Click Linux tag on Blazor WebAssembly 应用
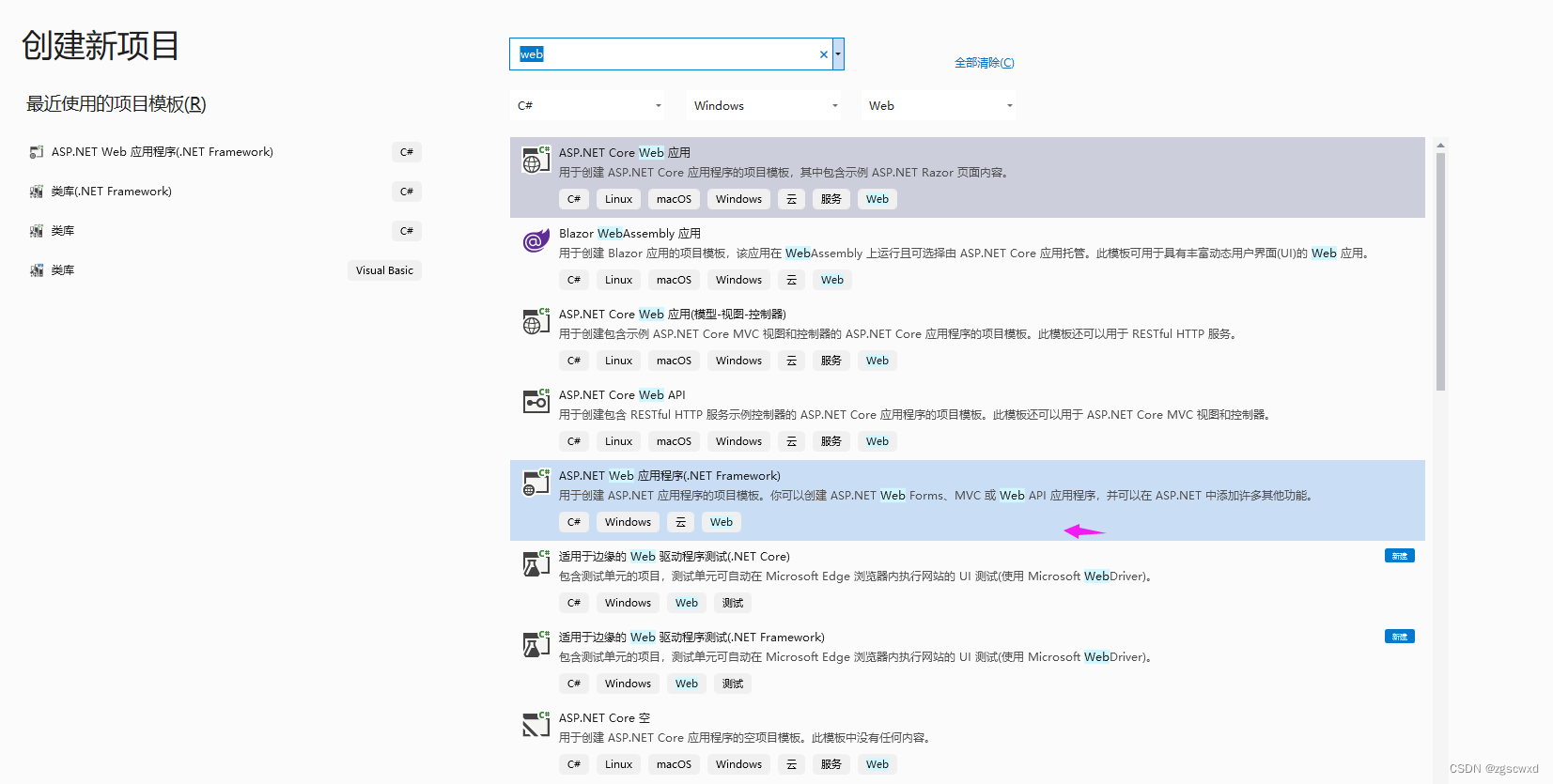This screenshot has width=1553, height=784. [618, 280]
